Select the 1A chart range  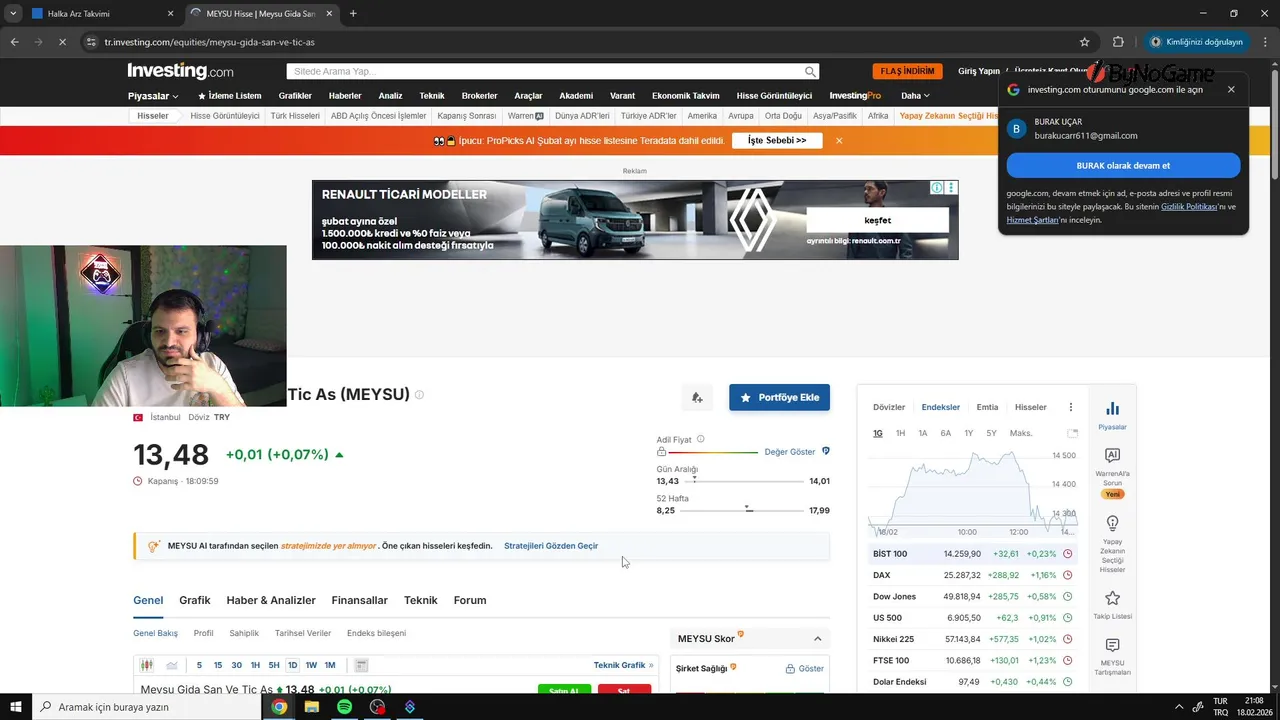[923, 433]
